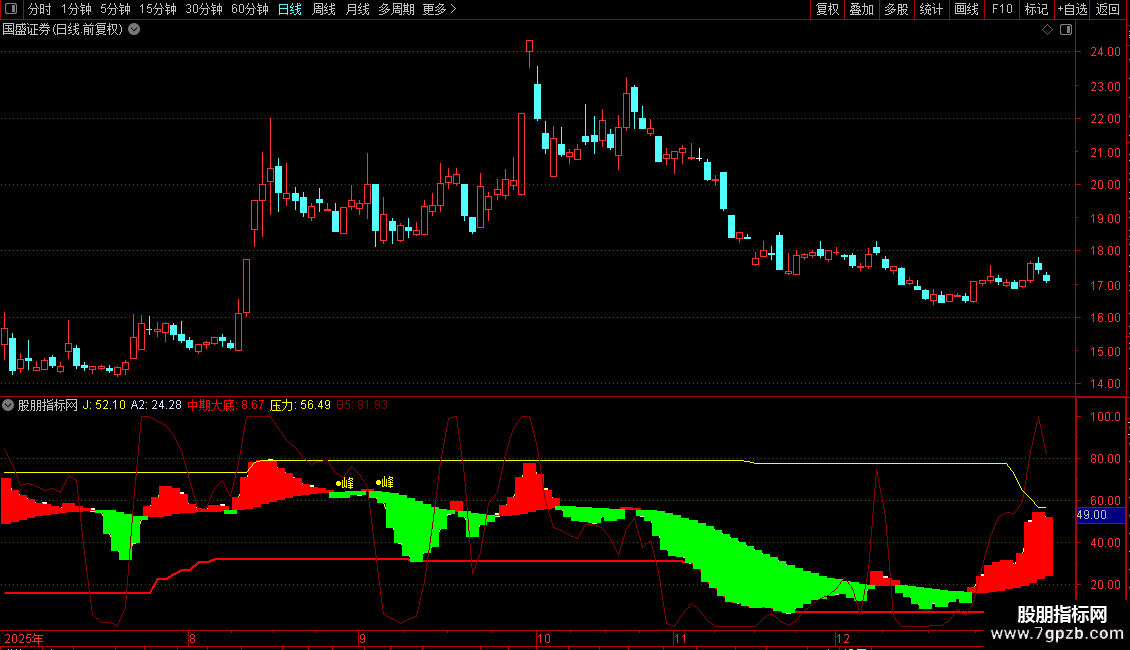Select the 日线 daily chart tab

click(290, 9)
